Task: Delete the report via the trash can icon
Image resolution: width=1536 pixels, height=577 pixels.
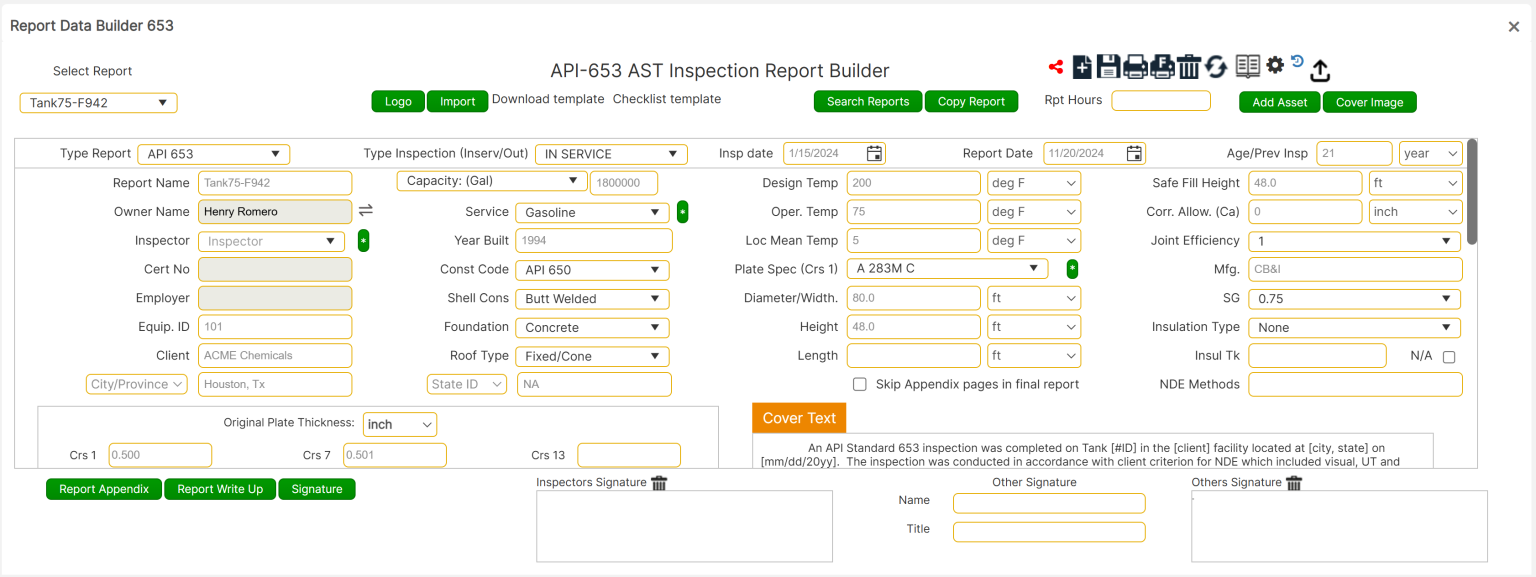Action: tap(1188, 66)
